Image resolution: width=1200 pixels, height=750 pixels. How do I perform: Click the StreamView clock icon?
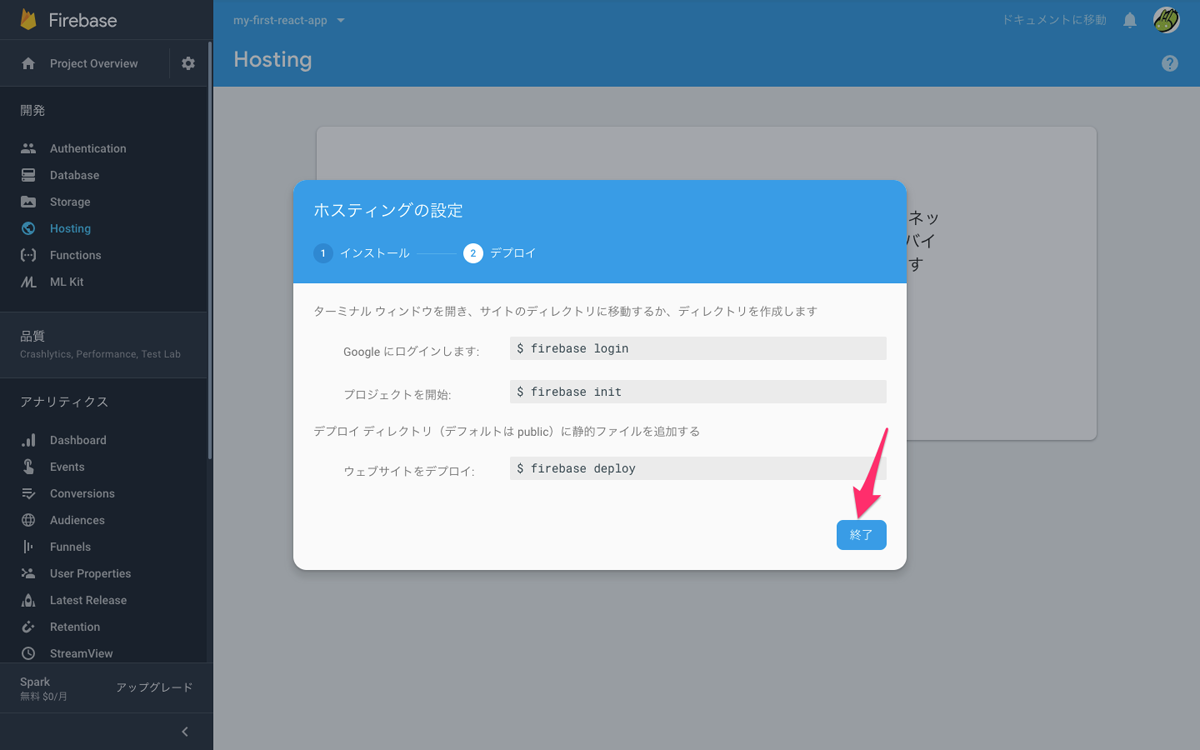point(28,653)
